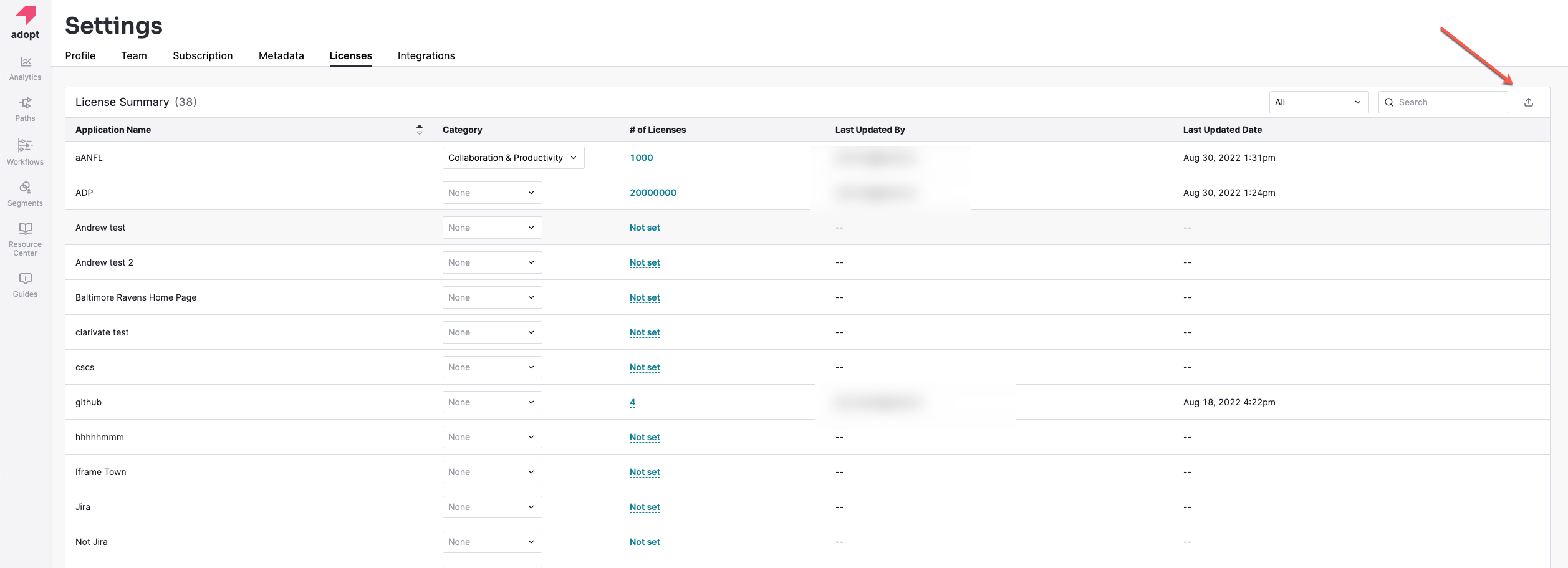Open Workflows in the sidebar
1568x568 pixels.
(x=26, y=152)
